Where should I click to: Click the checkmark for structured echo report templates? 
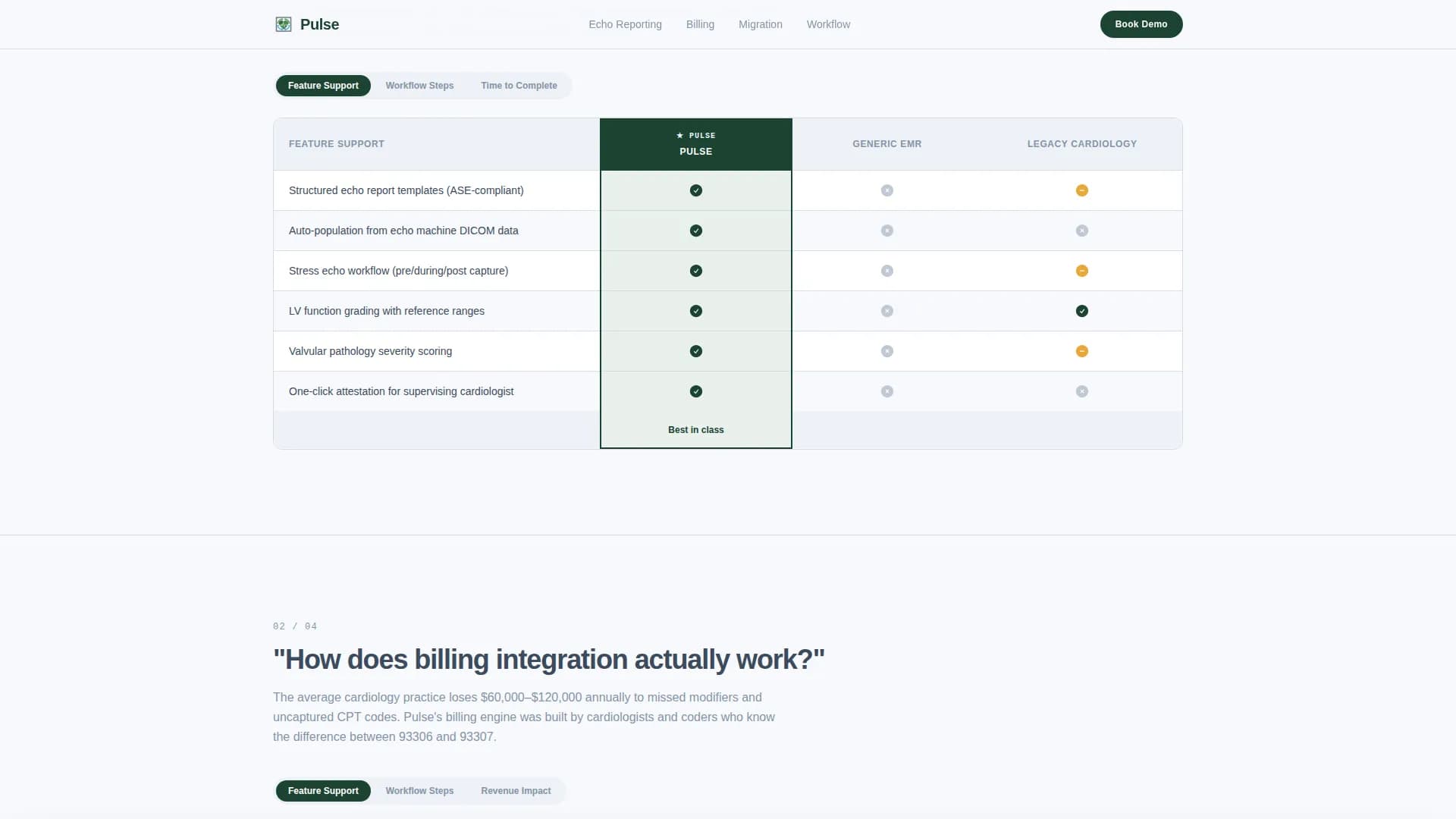coord(695,190)
